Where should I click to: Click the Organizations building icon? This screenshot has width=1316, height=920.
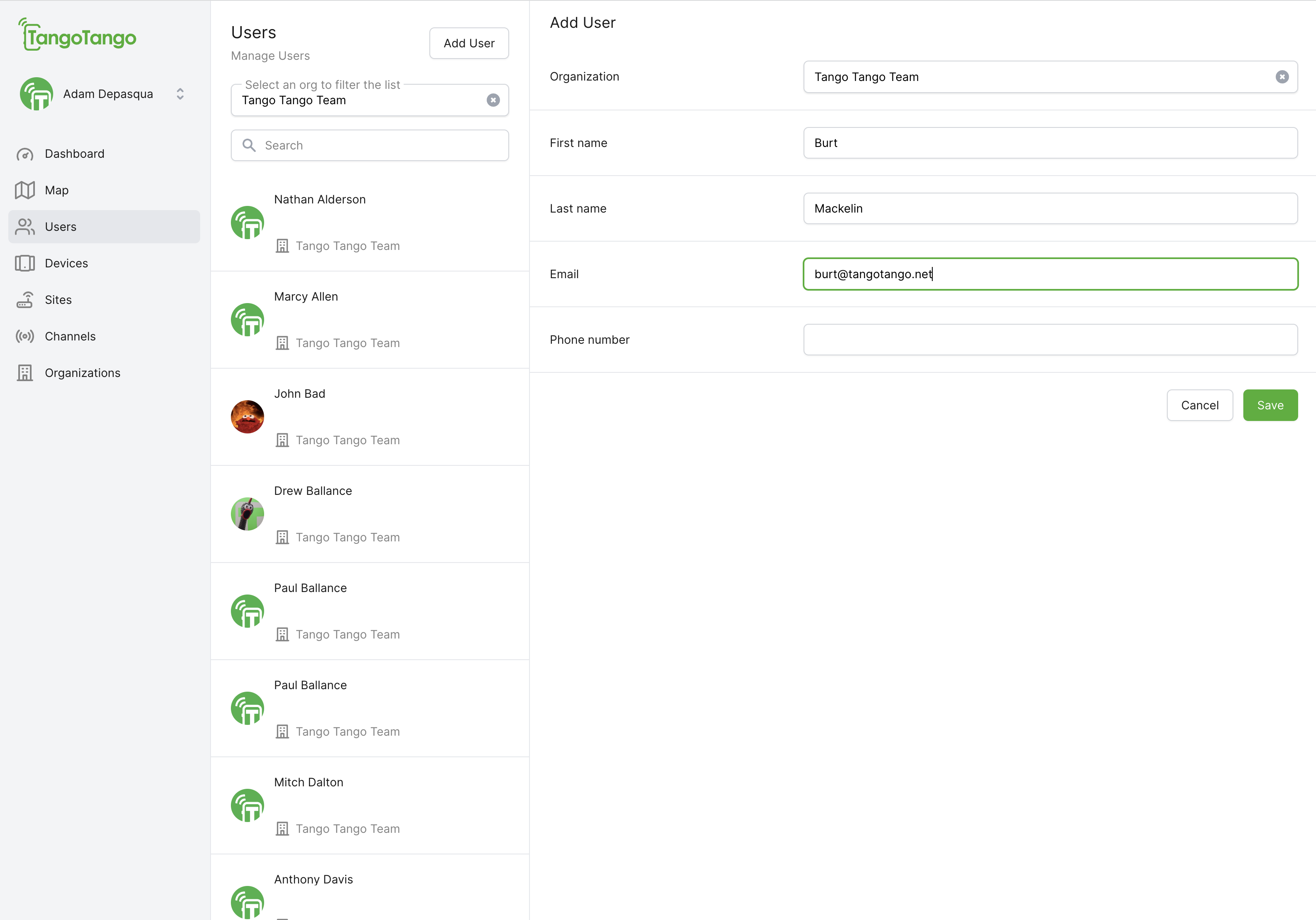point(25,373)
